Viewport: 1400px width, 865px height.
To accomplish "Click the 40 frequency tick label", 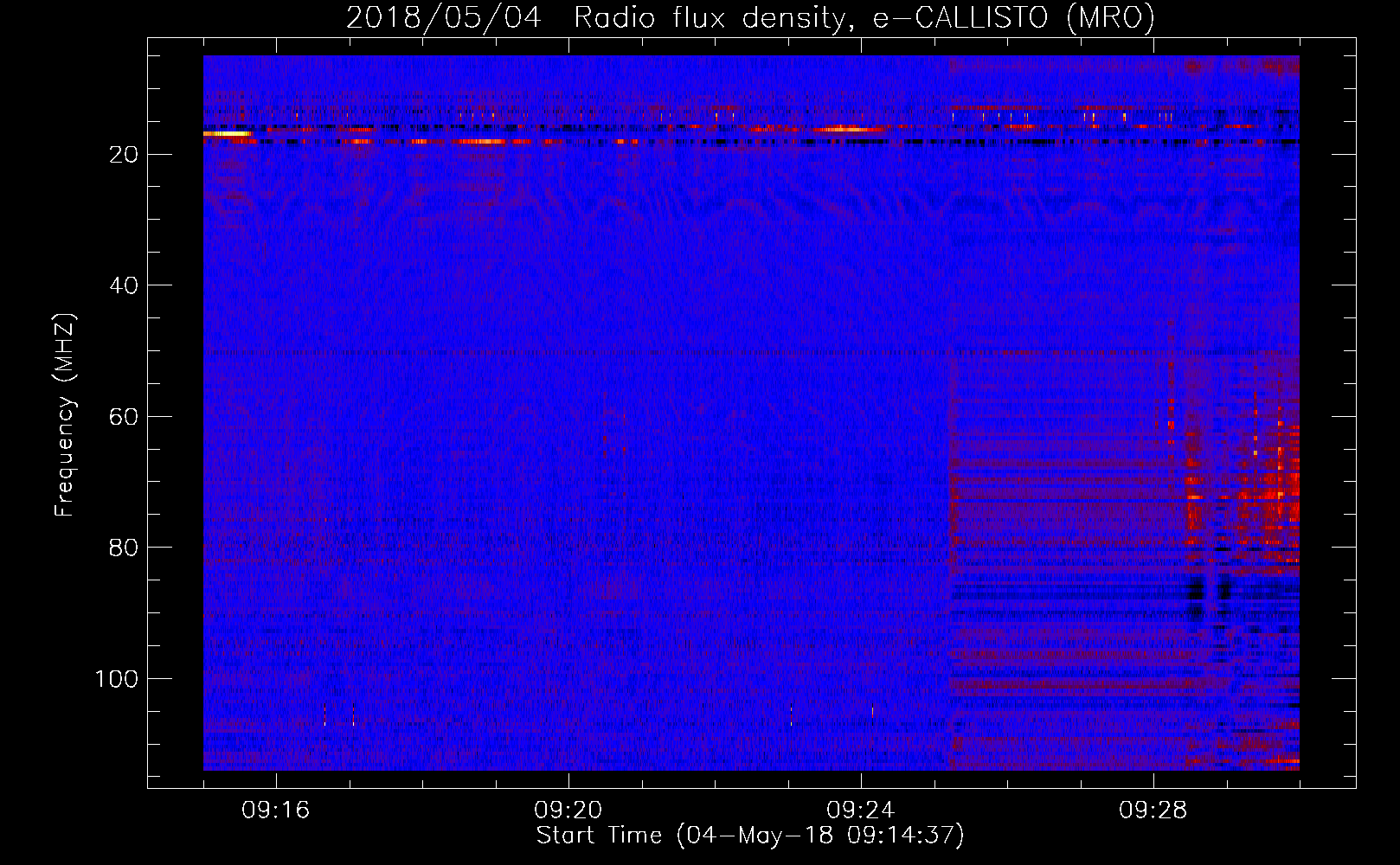I will pyautogui.click(x=125, y=285).
